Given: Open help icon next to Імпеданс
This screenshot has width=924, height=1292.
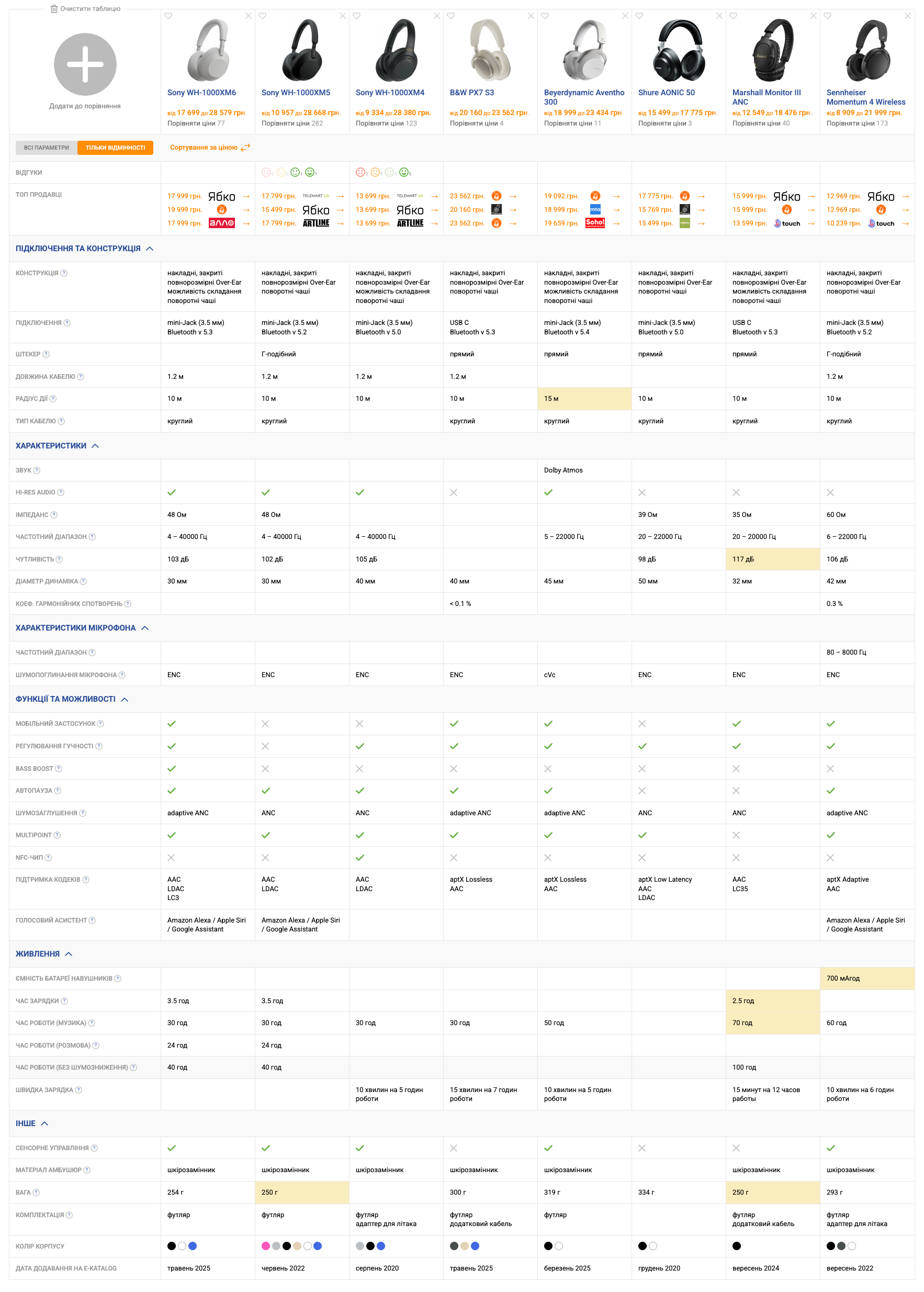Looking at the screenshot, I should point(54,515).
